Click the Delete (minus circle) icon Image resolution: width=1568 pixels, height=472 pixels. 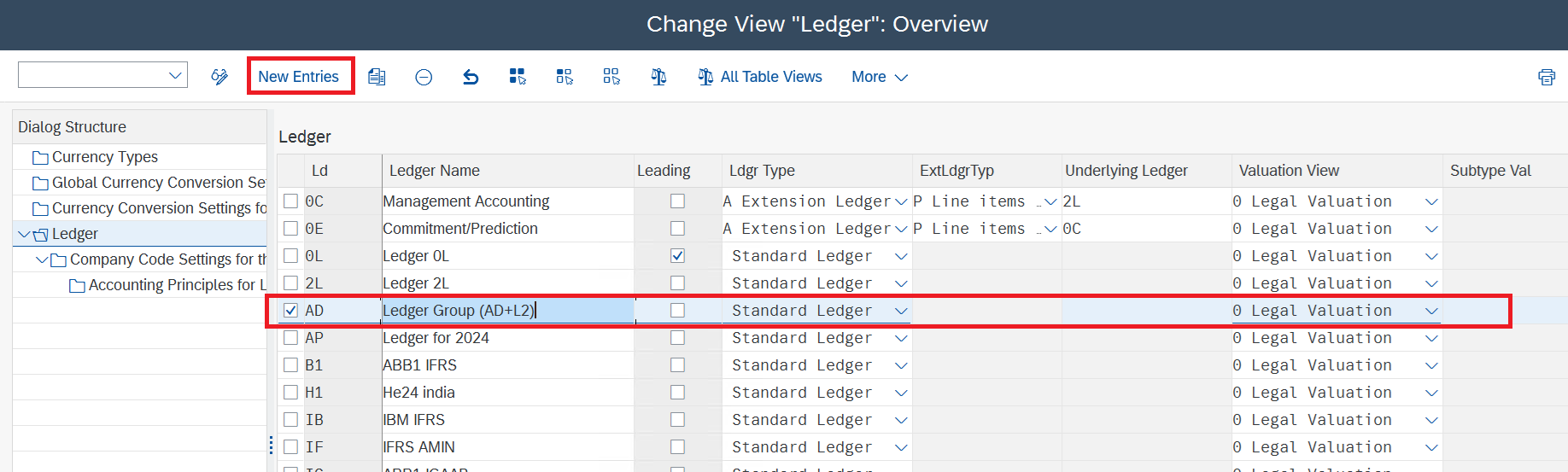click(x=424, y=77)
